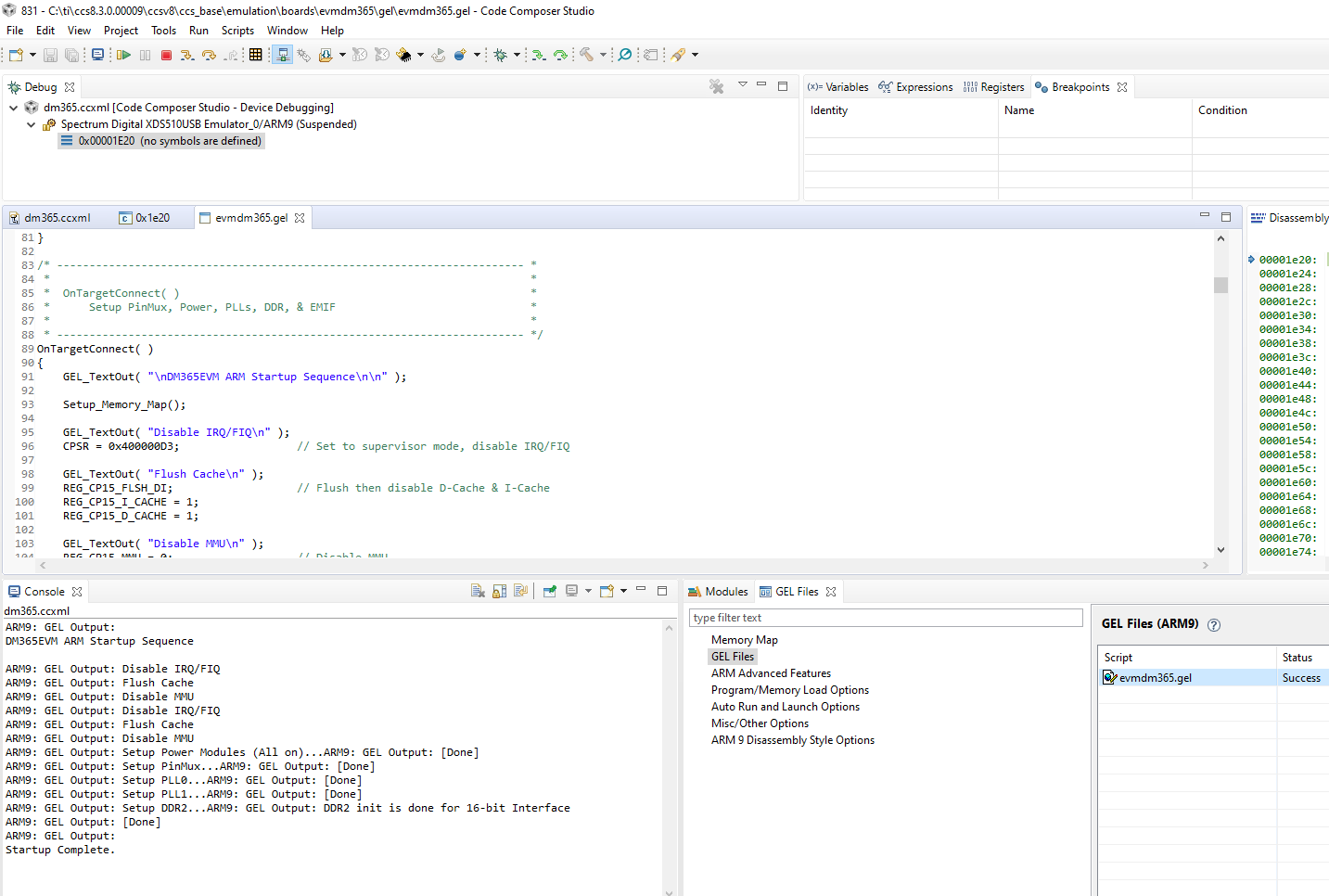Open the Scripts menu
1329x896 pixels.
pos(237,31)
